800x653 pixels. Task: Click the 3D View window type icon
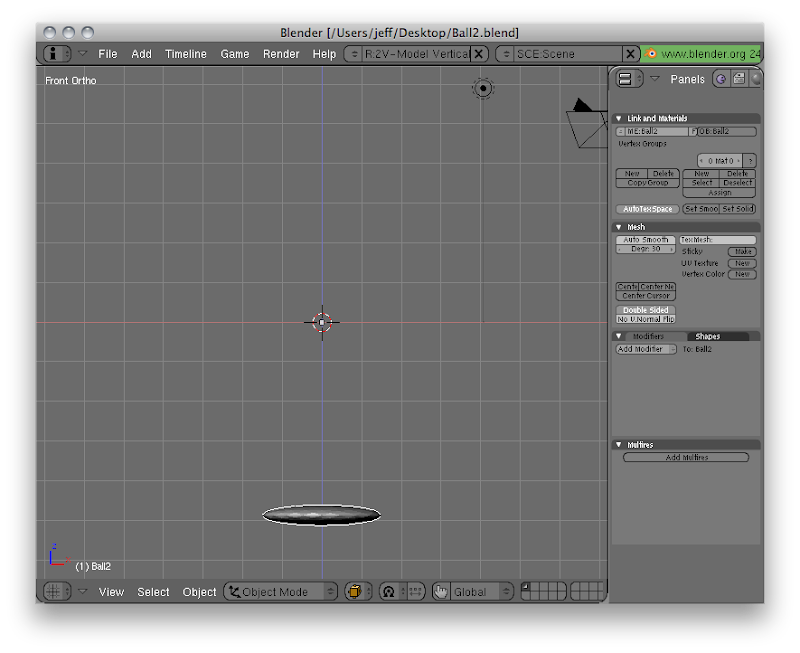tap(53, 591)
